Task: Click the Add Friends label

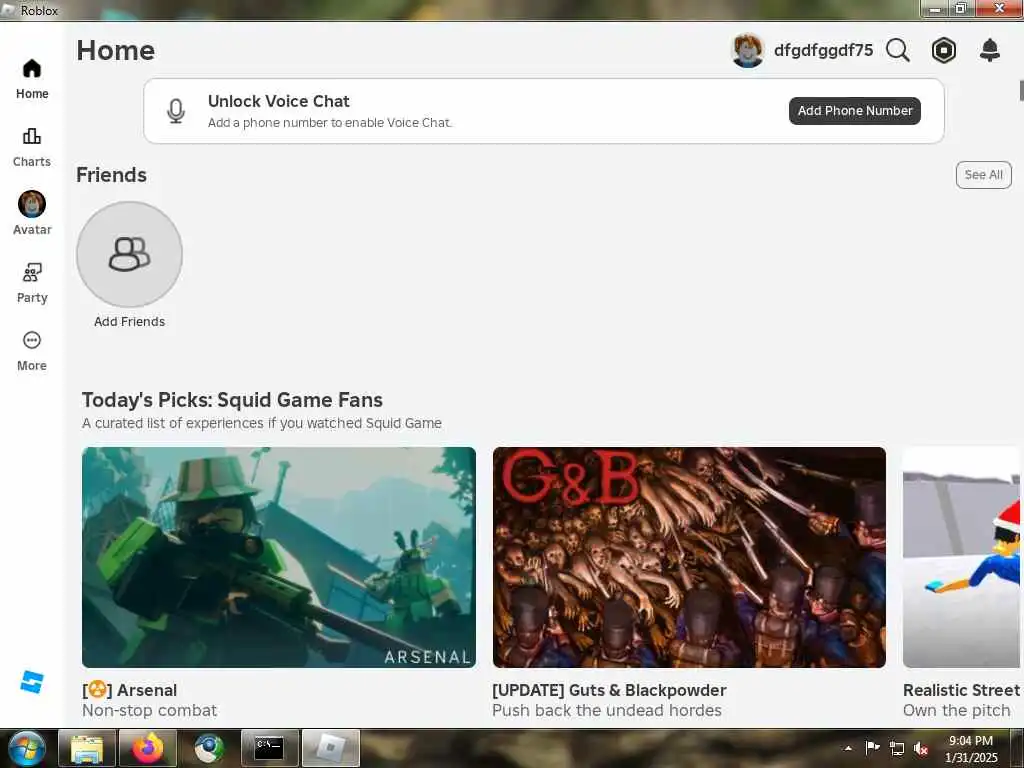Action: 129,321
